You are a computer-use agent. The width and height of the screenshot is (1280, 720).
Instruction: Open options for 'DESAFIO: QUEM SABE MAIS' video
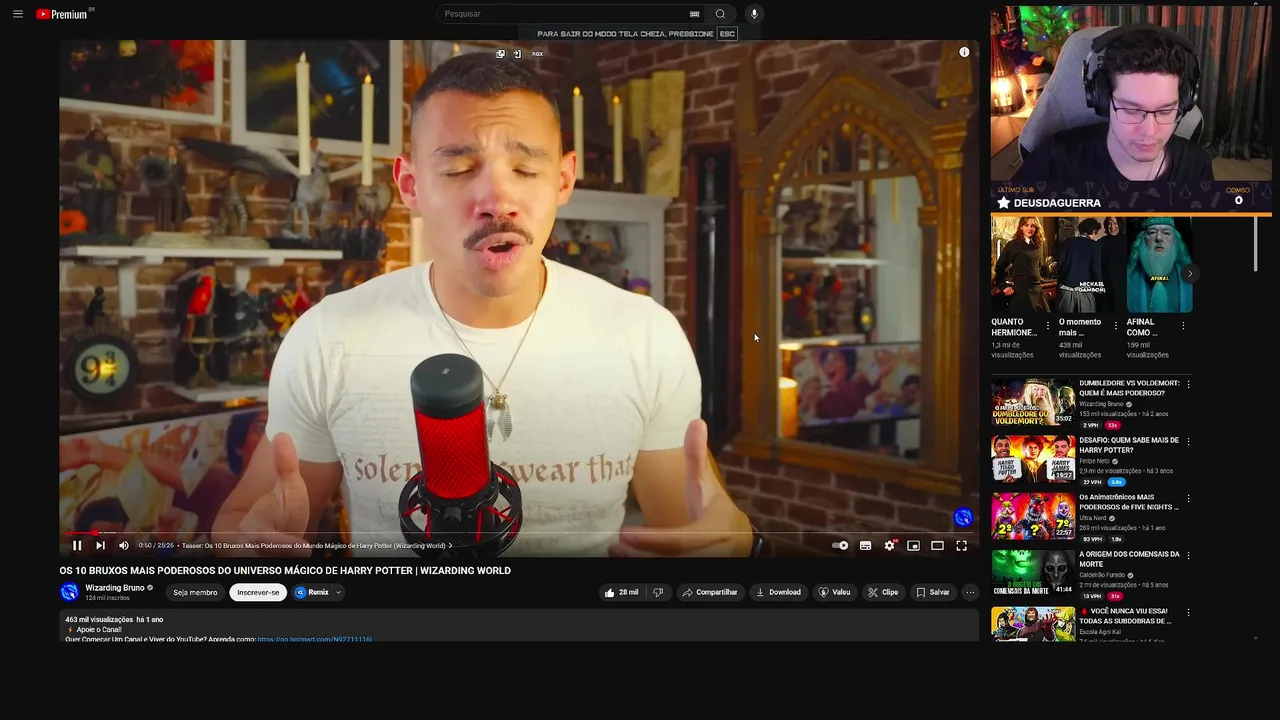(1188, 441)
